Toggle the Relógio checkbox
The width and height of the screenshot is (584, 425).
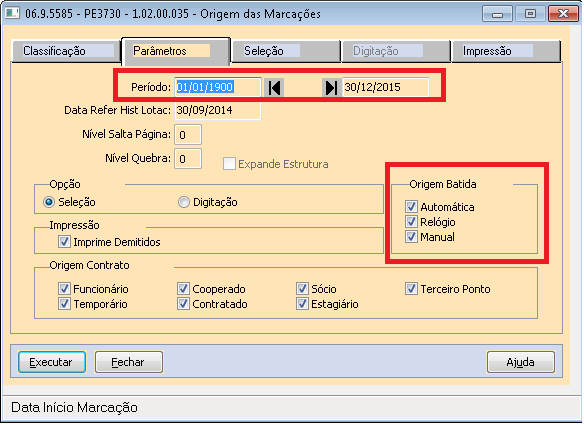pyautogui.click(x=411, y=222)
